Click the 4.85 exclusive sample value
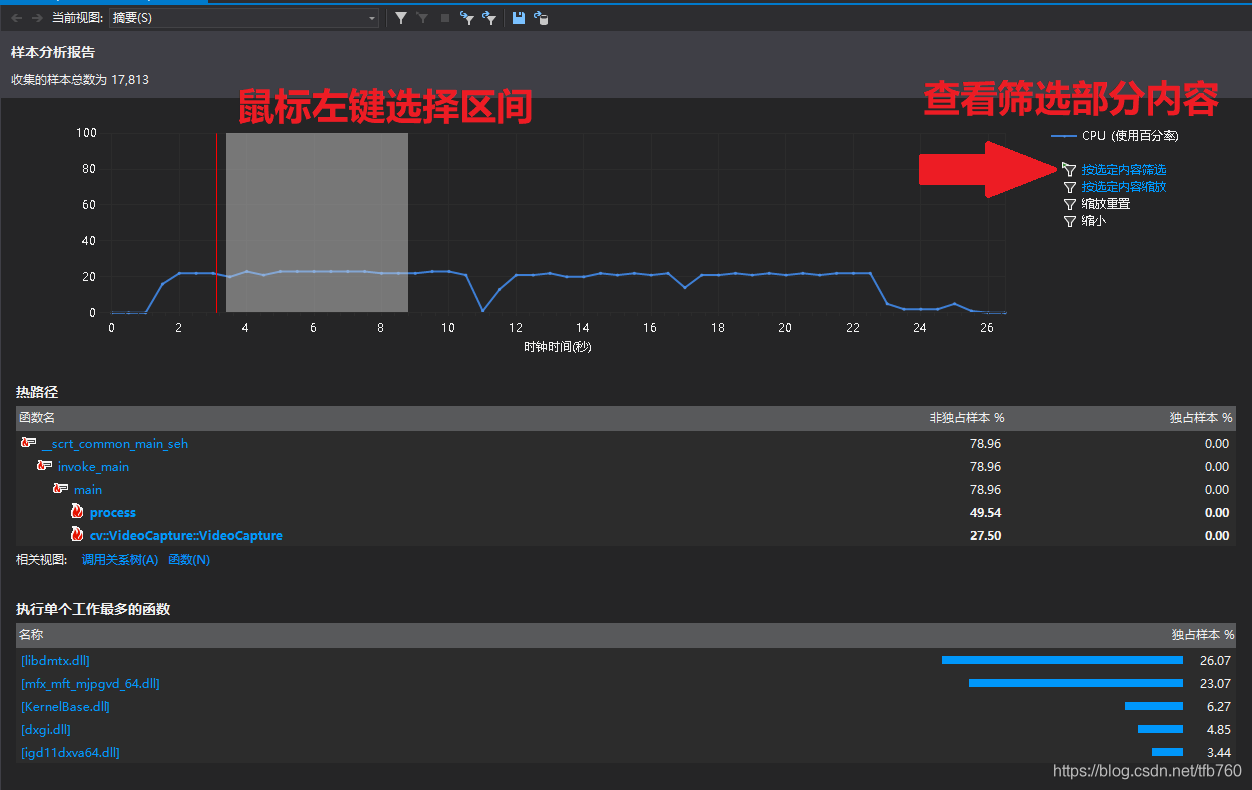Screen dimensions: 1252x790 pos(1219,730)
